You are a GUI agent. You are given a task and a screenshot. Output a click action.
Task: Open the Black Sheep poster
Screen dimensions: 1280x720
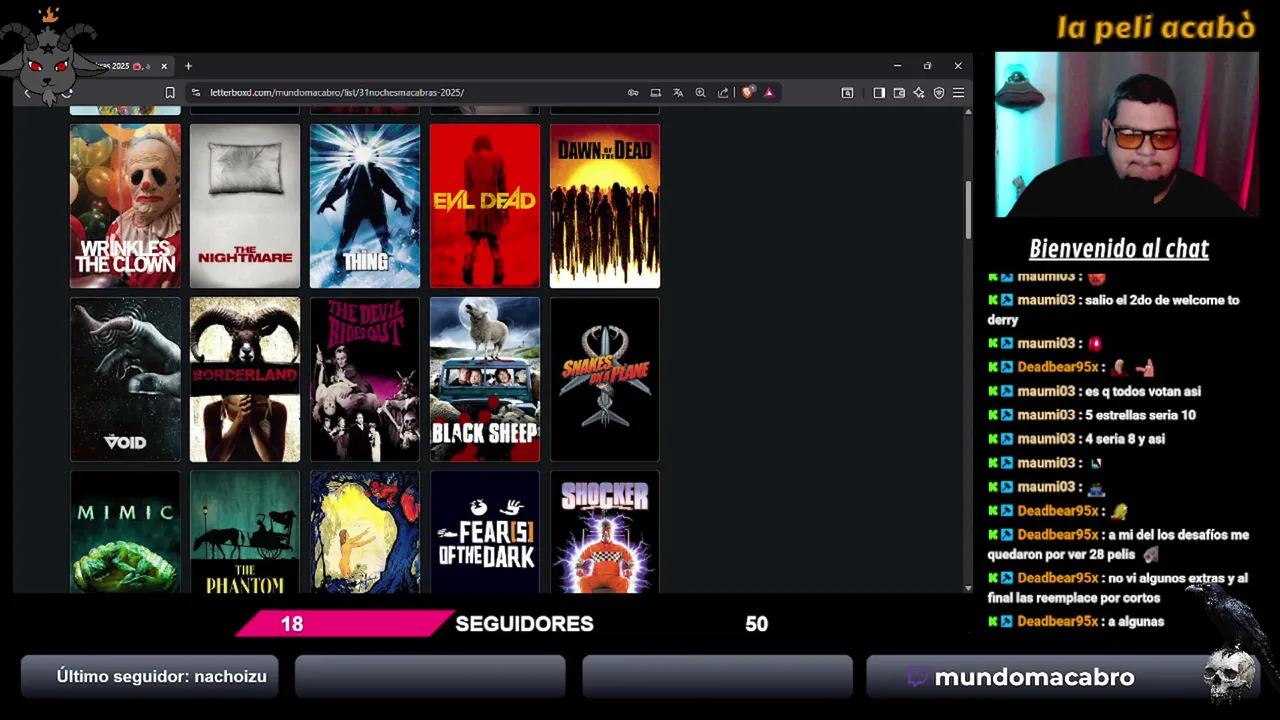click(x=485, y=380)
